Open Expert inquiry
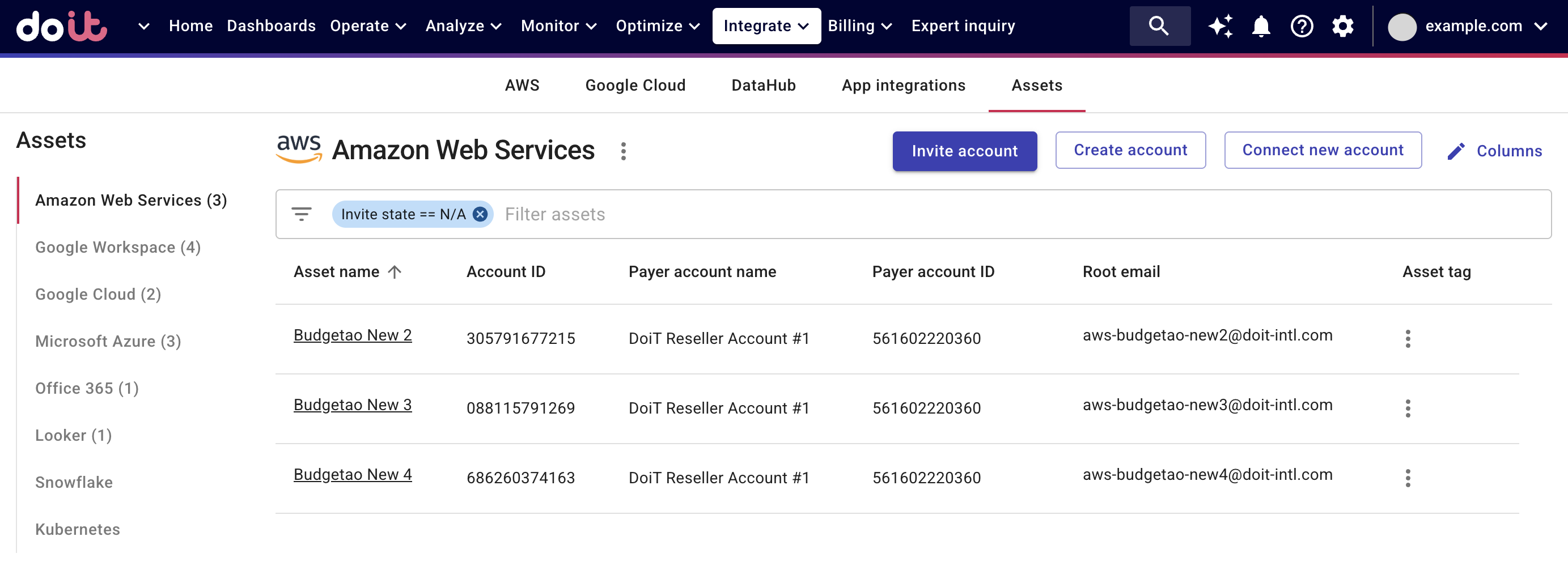 coord(963,26)
